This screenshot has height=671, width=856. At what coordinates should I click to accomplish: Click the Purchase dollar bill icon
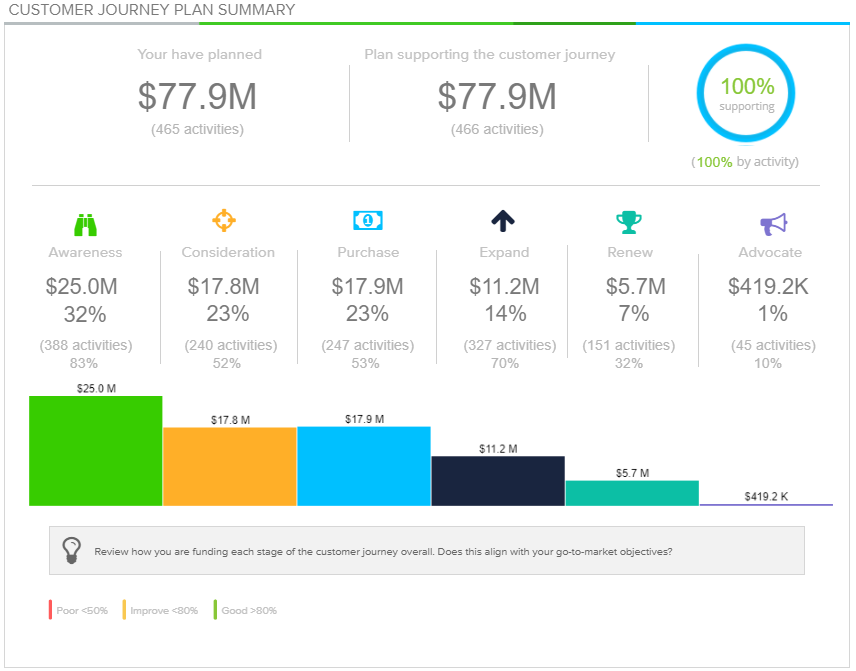pyautogui.click(x=368, y=221)
